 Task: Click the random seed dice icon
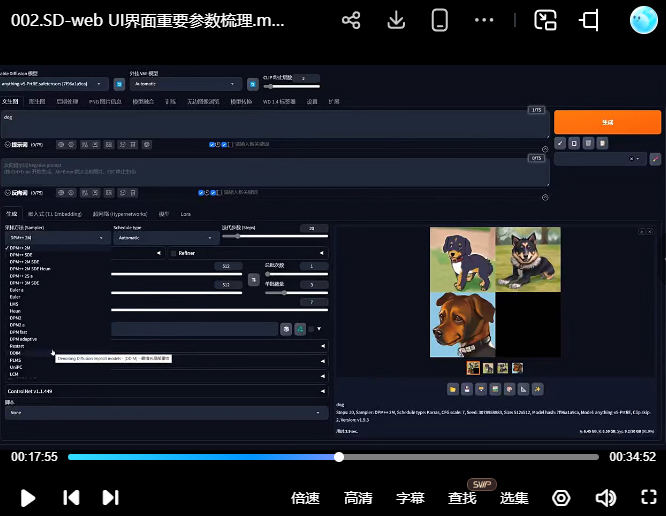[x=285, y=328]
